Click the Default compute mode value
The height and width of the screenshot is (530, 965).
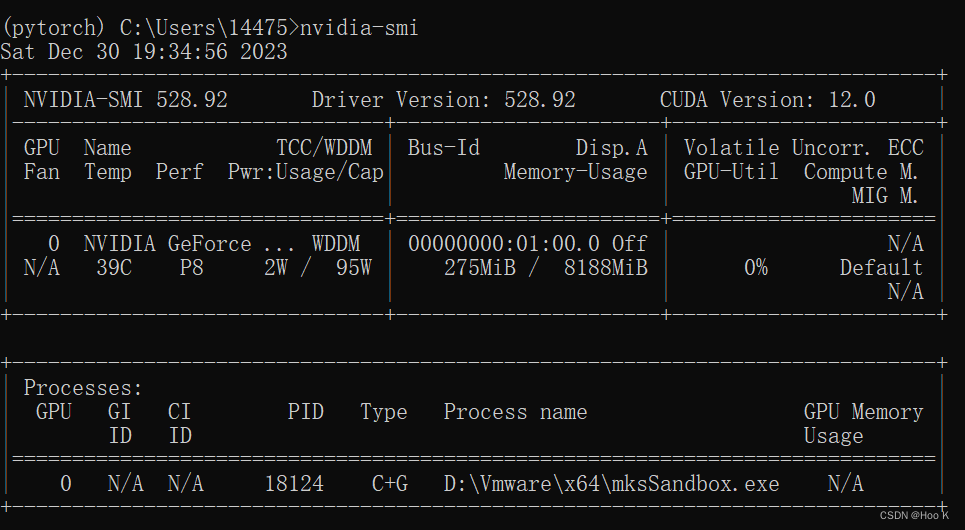point(881,268)
